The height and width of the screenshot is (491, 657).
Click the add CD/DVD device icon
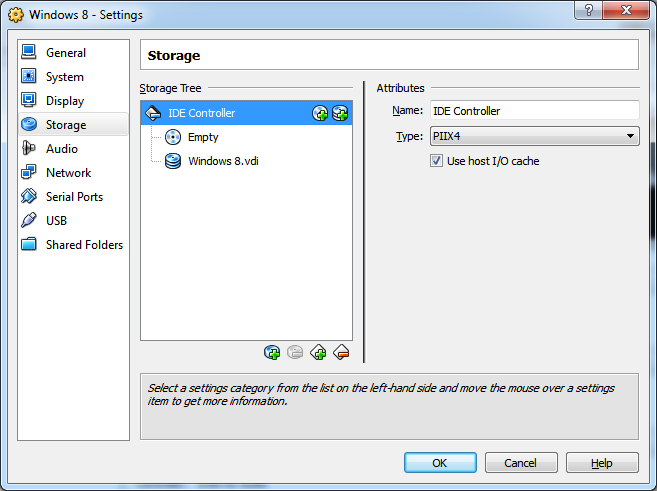pos(320,113)
